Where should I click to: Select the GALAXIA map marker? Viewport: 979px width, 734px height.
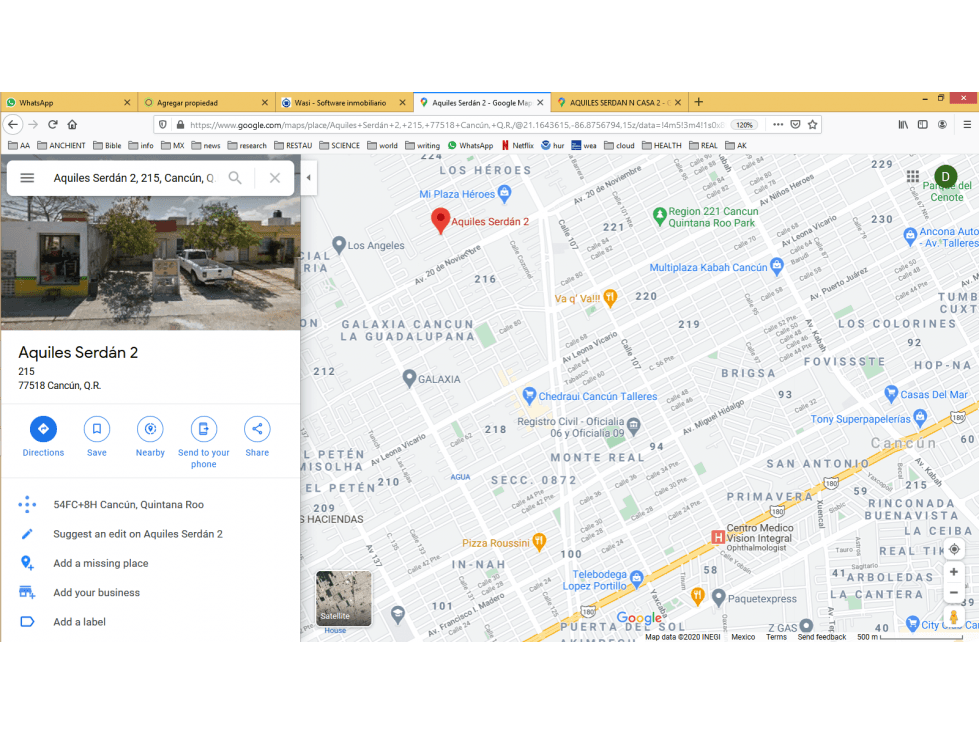coord(409,378)
